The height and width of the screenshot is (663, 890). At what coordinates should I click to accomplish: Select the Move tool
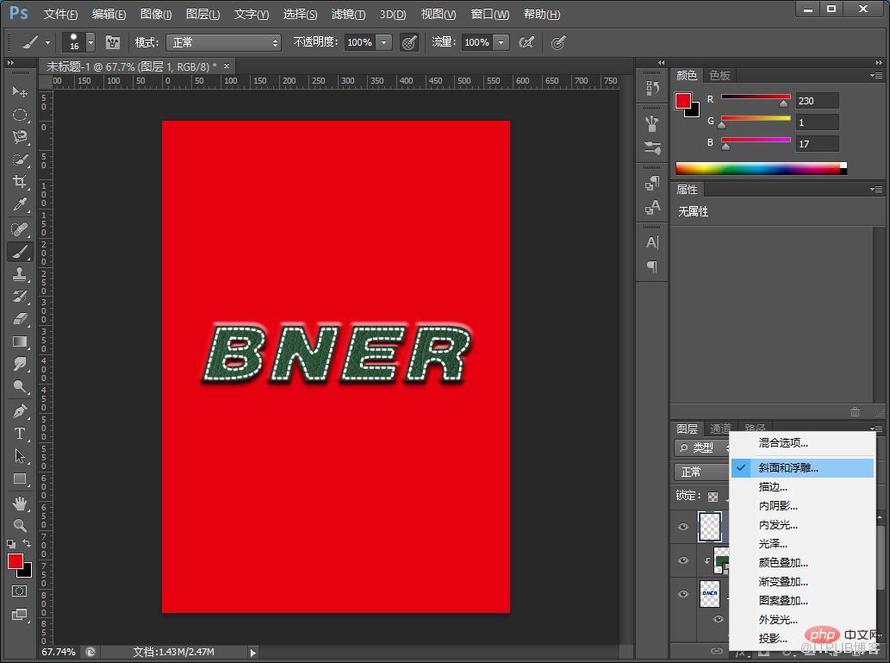(20, 91)
